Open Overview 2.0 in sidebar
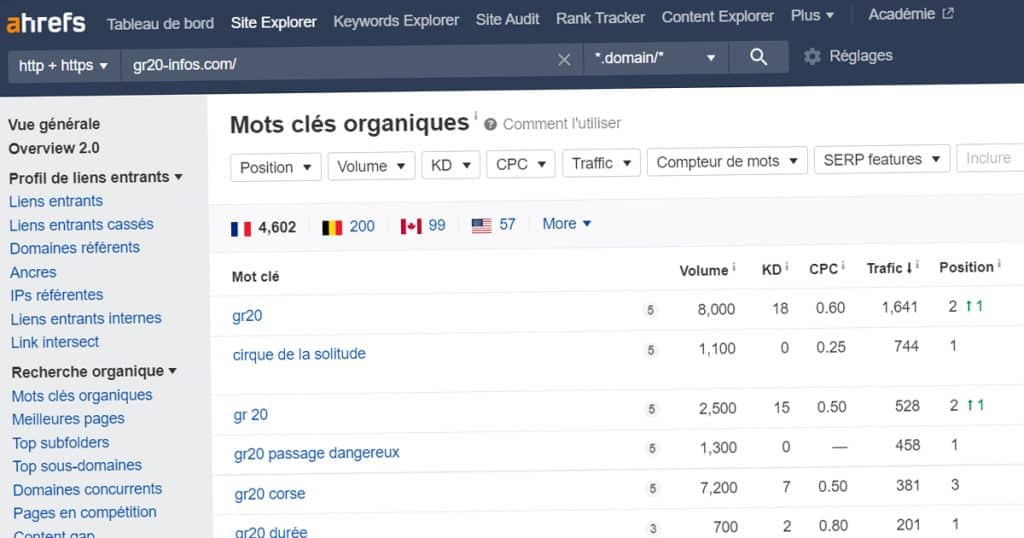Image resolution: width=1024 pixels, height=538 pixels. pyautogui.click(x=54, y=148)
